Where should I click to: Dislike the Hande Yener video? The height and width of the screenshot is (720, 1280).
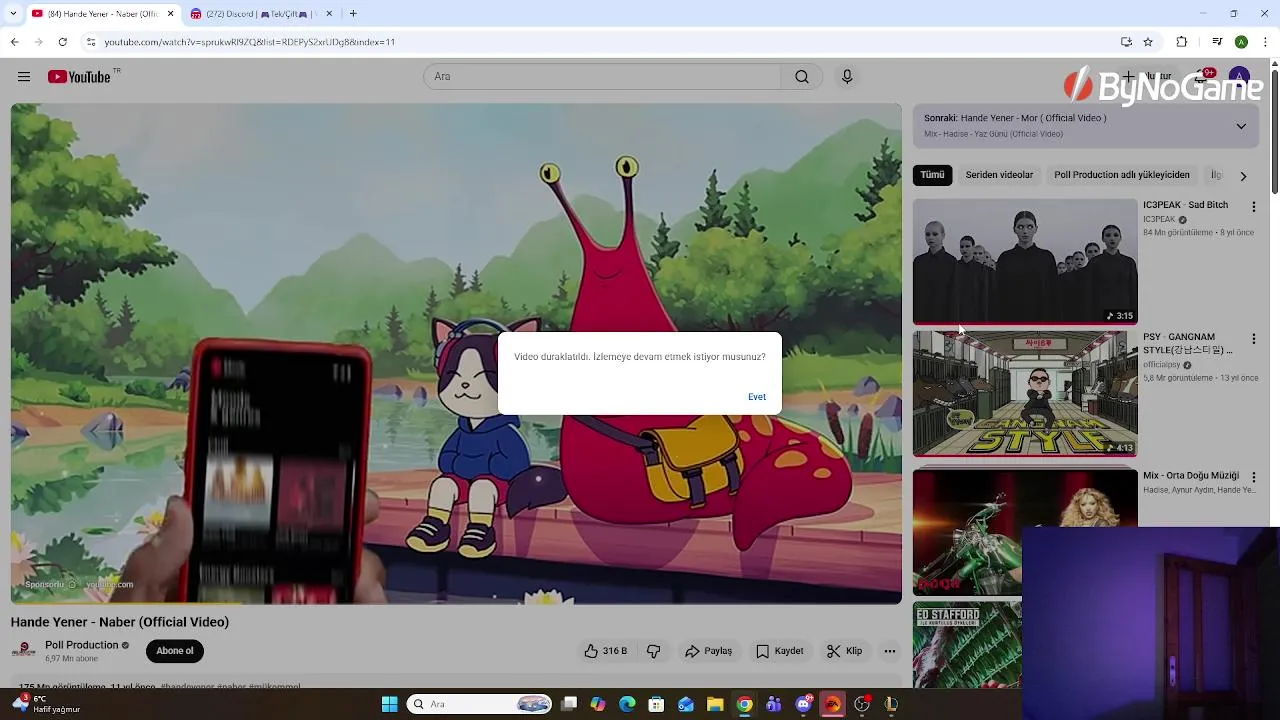(x=654, y=651)
